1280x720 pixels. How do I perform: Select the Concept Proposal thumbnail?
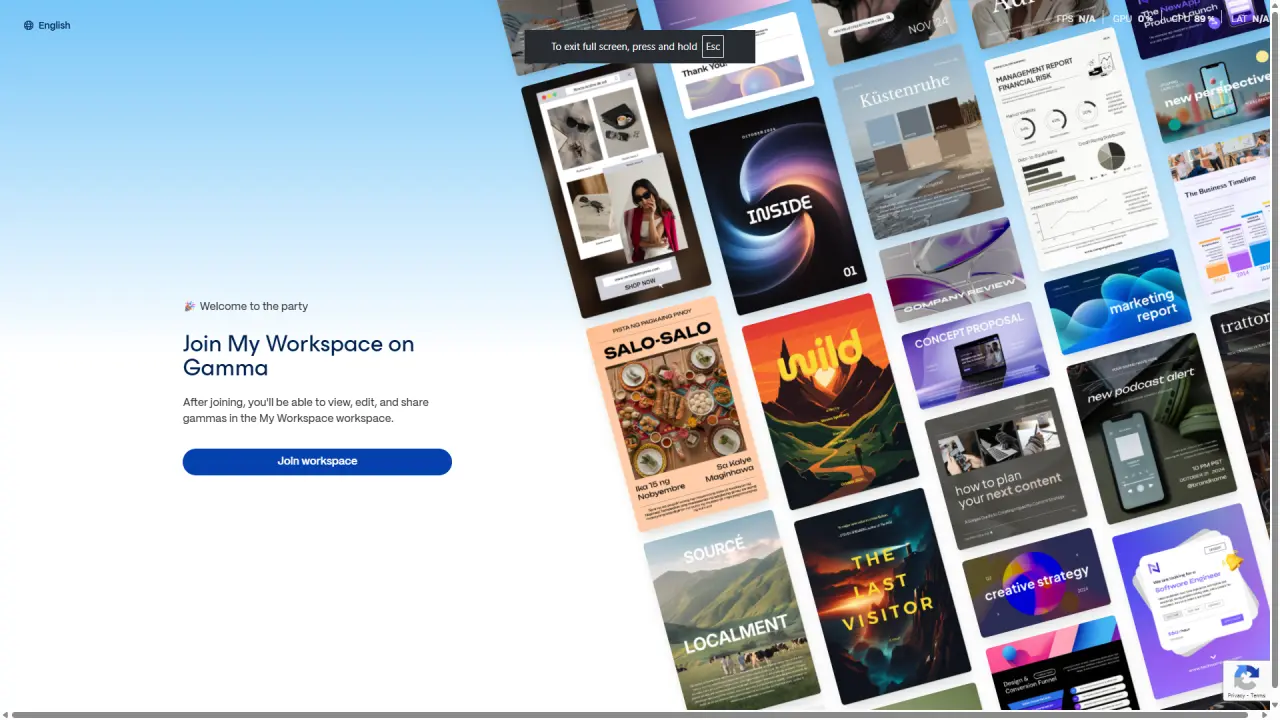coord(975,355)
